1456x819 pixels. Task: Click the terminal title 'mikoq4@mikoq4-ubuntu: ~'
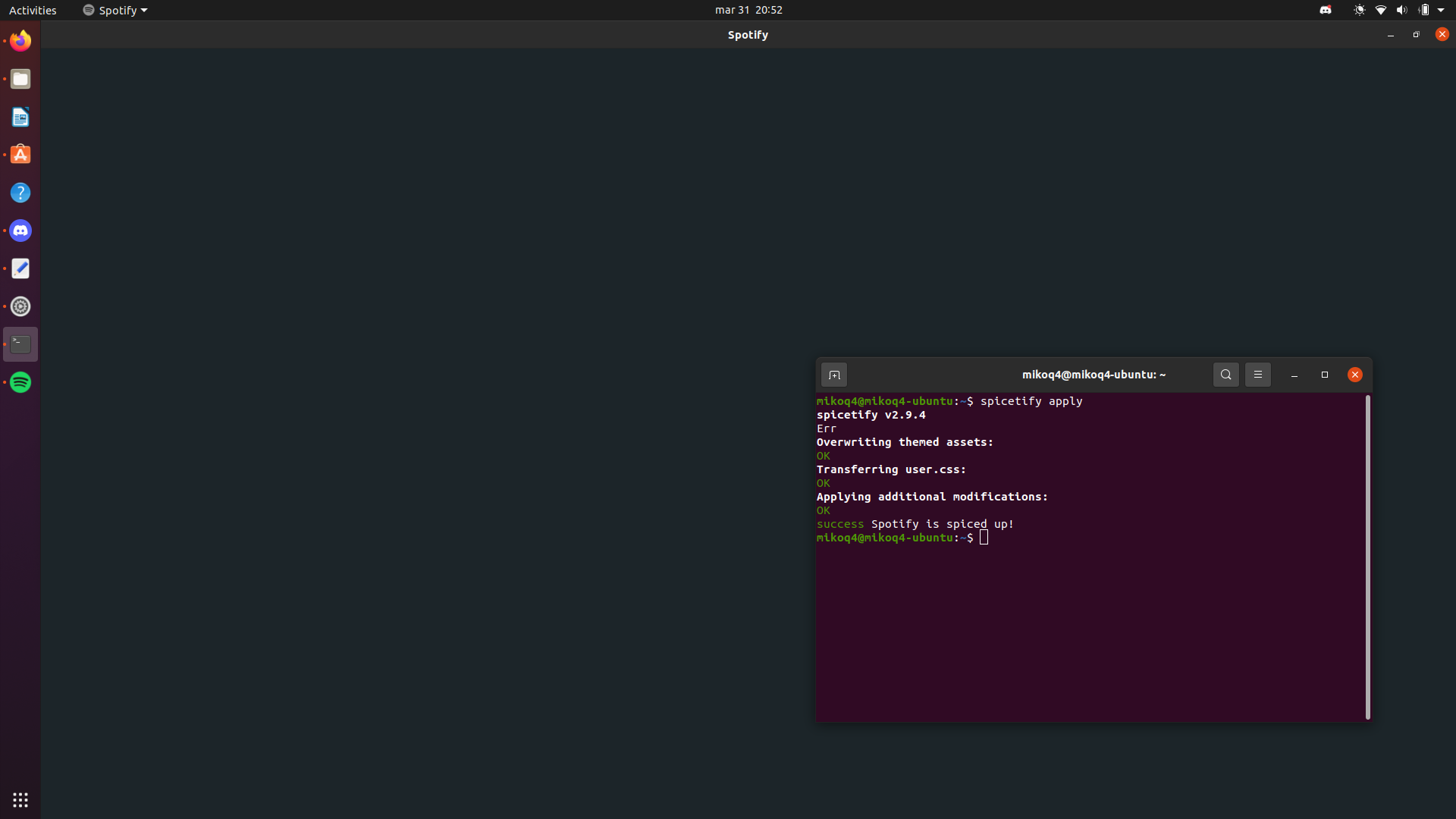(1094, 375)
